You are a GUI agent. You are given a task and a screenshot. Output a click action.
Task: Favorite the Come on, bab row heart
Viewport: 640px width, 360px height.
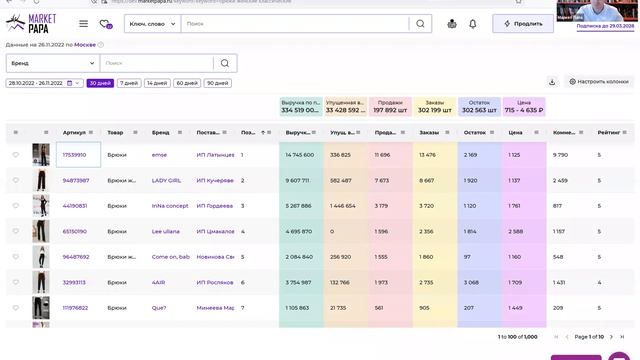pyautogui.click(x=16, y=257)
